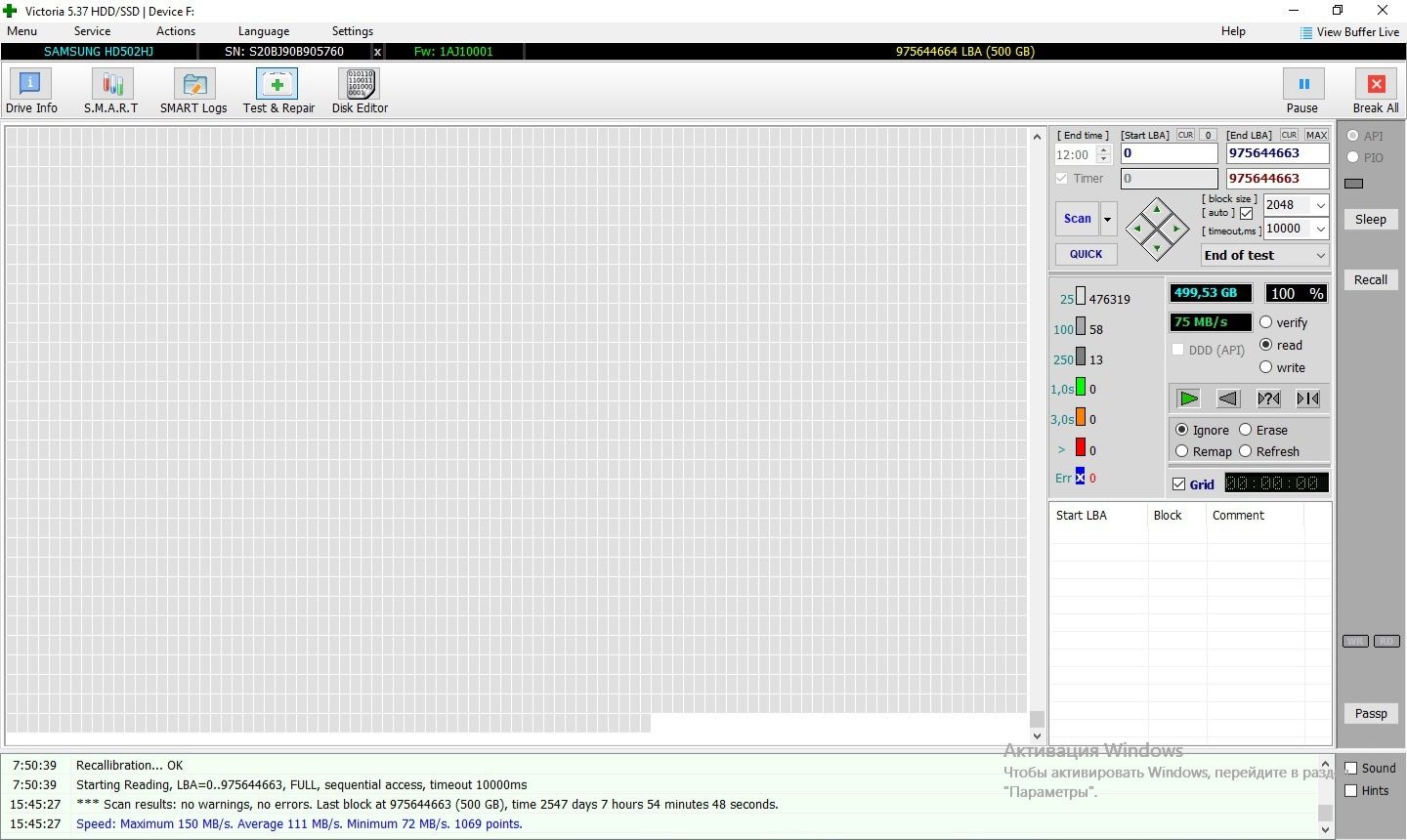Click the block map scrollbar down arrow
This screenshot has height=840, width=1407.
tap(1037, 736)
